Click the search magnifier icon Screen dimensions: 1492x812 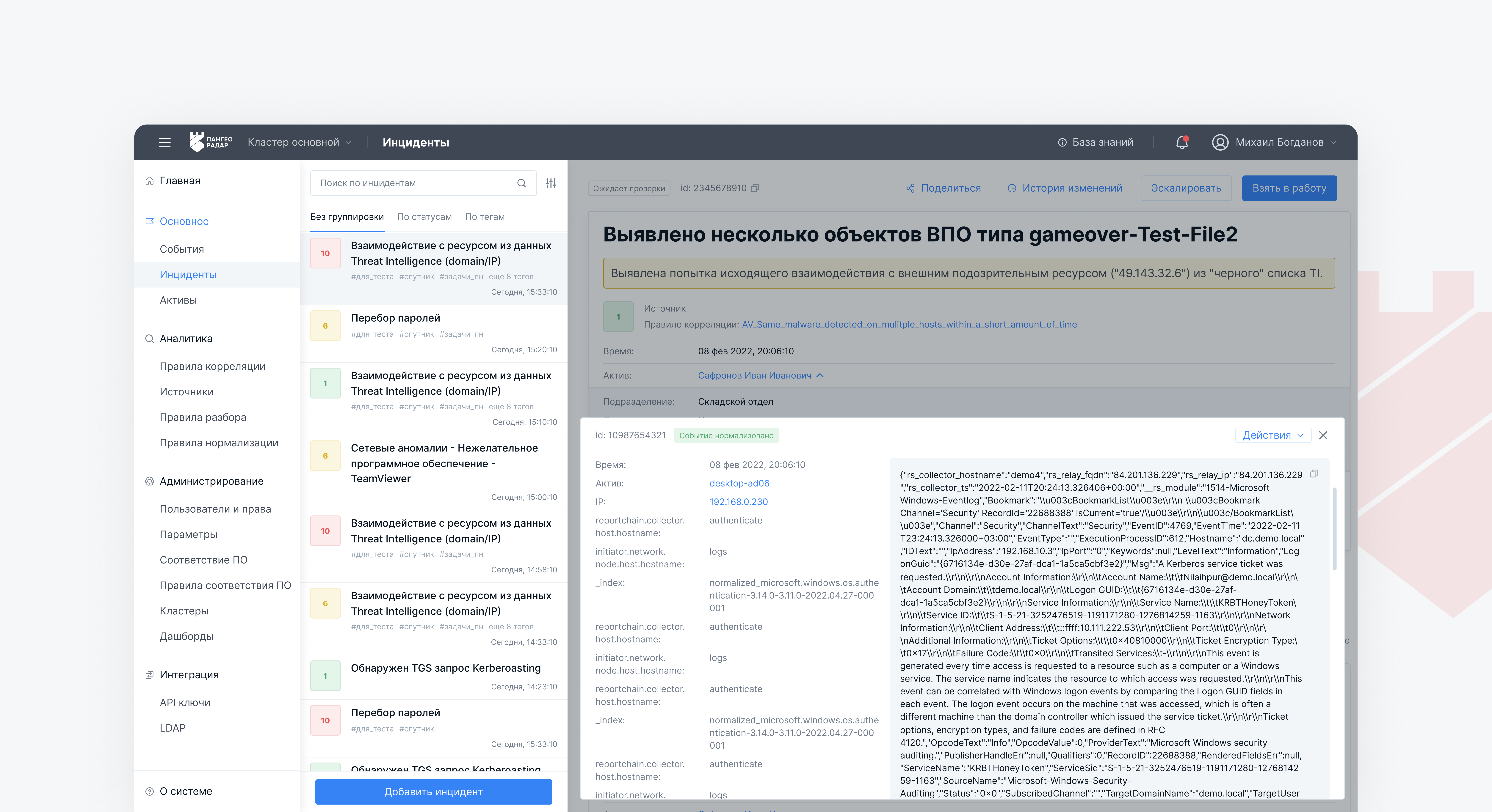pyautogui.click(x=521, y=183)
